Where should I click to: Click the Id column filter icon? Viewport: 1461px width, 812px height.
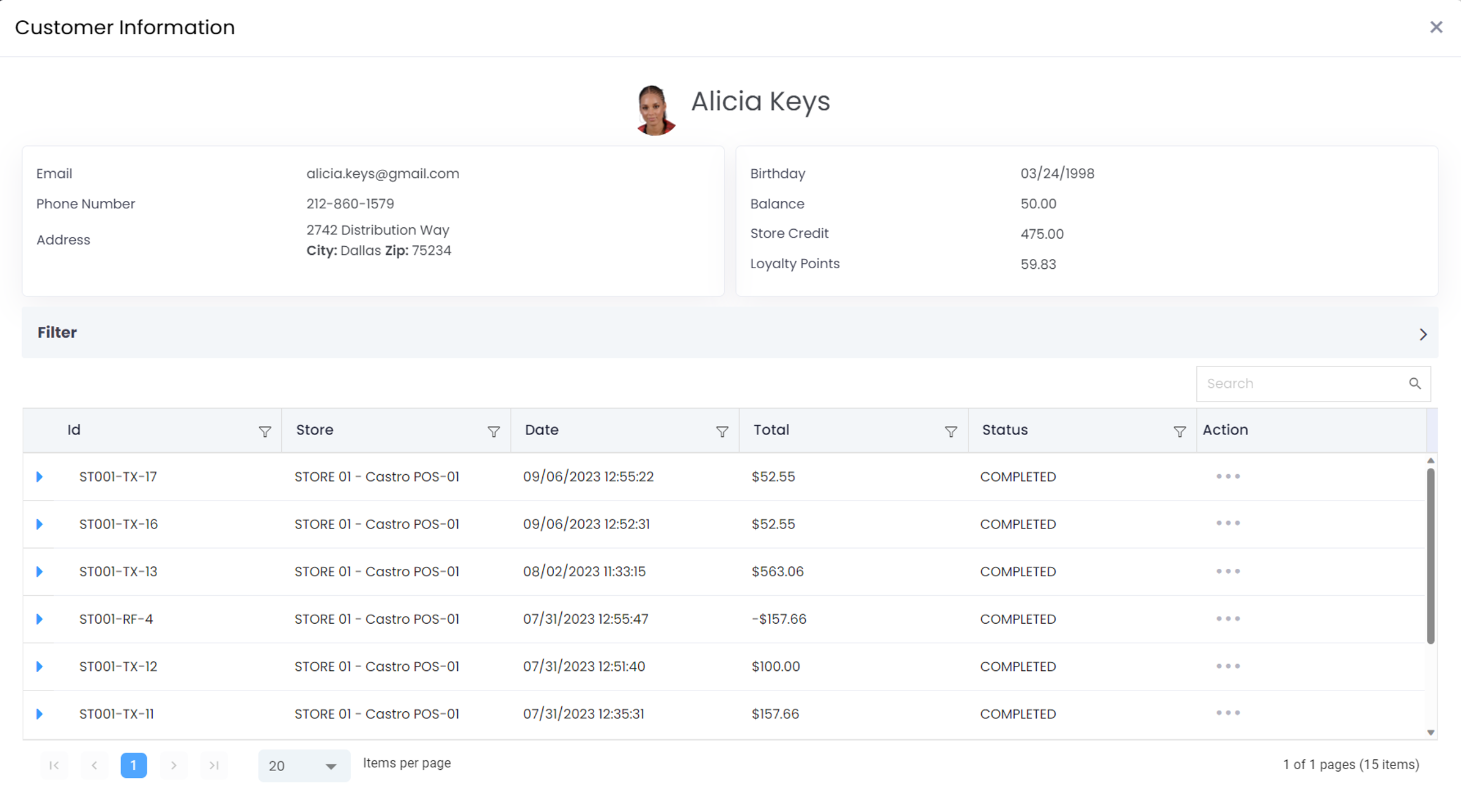(265, 432)
